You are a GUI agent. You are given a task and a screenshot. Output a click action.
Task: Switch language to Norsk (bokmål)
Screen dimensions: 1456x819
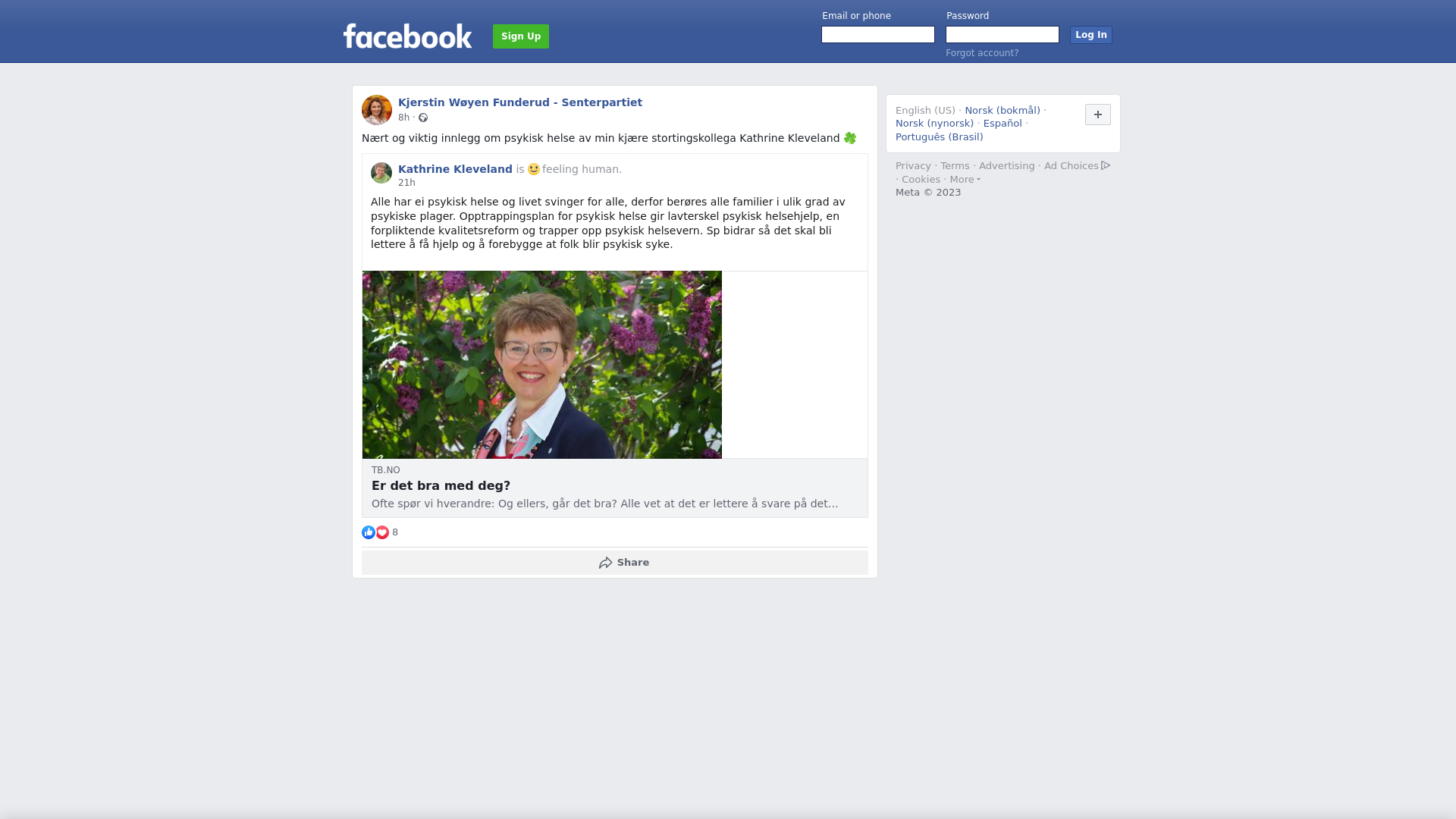click(x=1003, y=111)
